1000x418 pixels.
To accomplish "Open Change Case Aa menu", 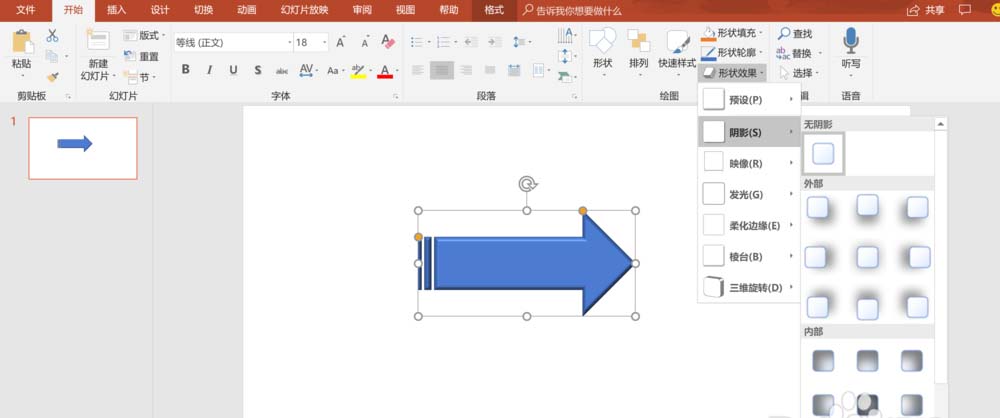I will pyautogui.click(x=335, y=70).
